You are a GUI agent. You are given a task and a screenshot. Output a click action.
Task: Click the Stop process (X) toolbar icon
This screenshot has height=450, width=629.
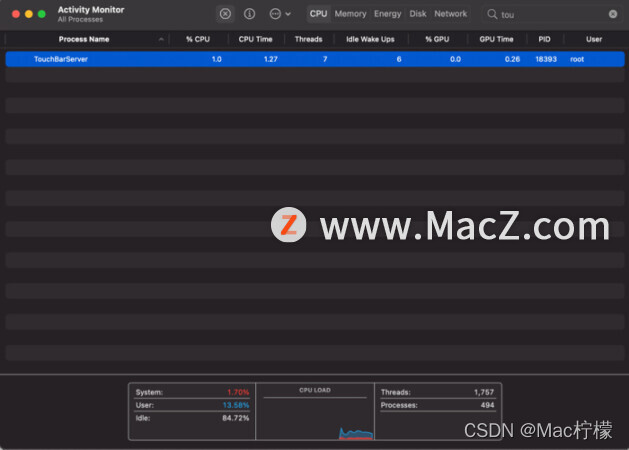(x=225, y=14)
